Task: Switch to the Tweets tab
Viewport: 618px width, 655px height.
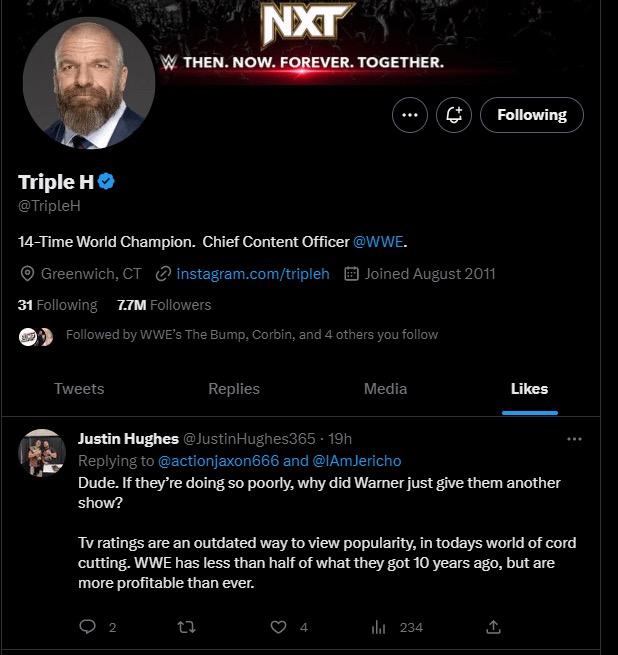Action: (x=79, y=389)
